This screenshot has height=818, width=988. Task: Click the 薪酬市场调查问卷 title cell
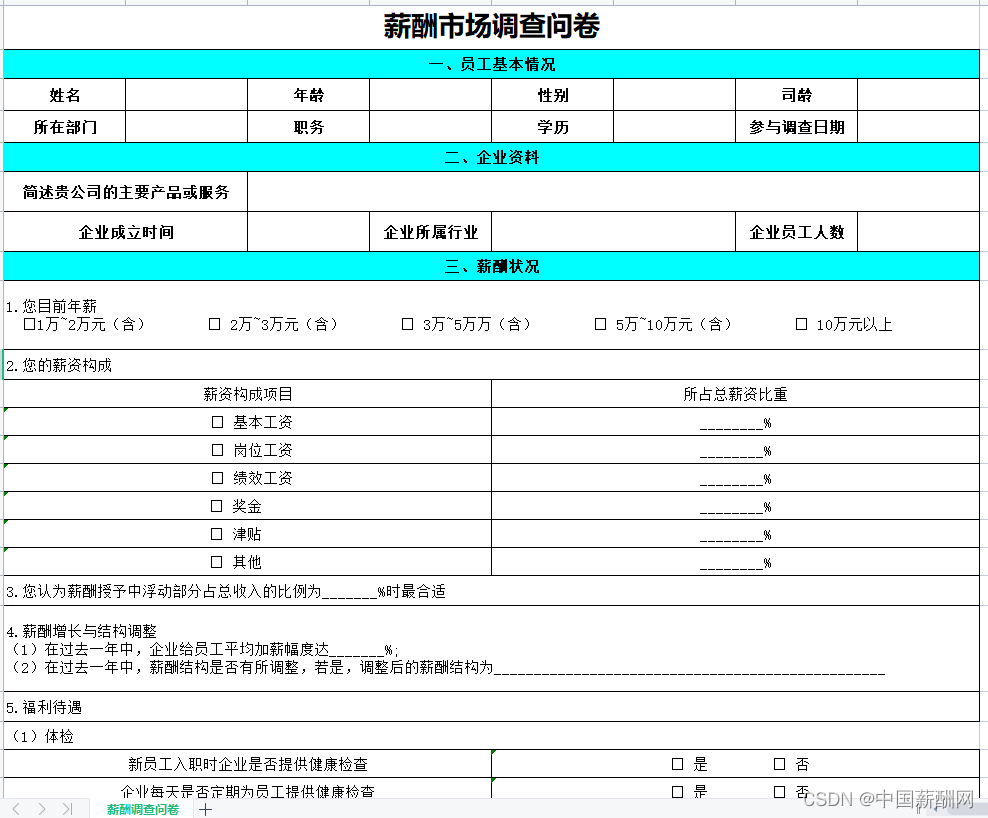491,26
